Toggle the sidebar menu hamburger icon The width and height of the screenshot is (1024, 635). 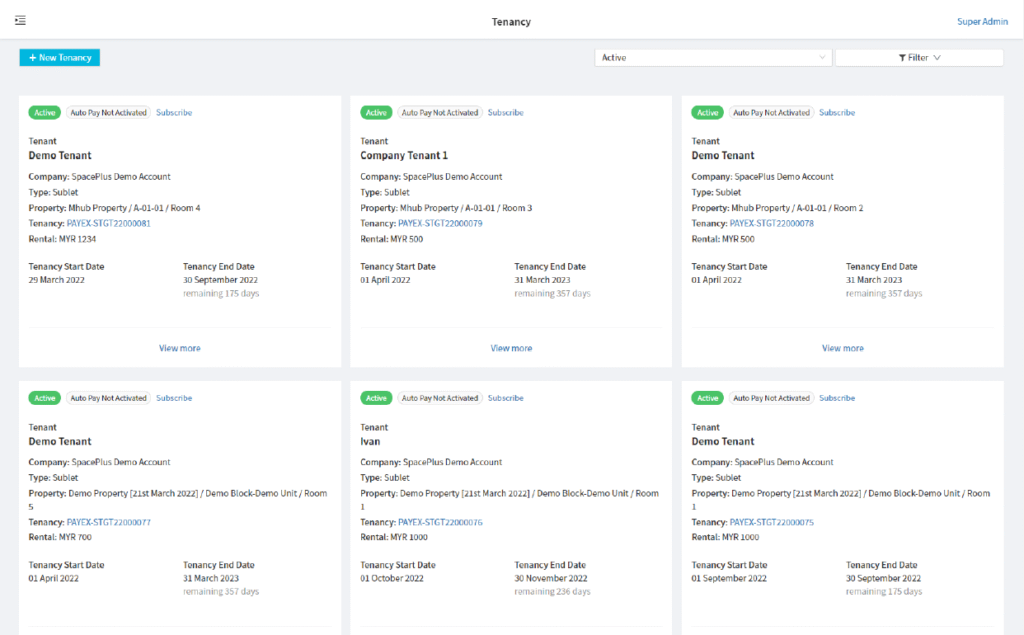[x=21, y=21]
